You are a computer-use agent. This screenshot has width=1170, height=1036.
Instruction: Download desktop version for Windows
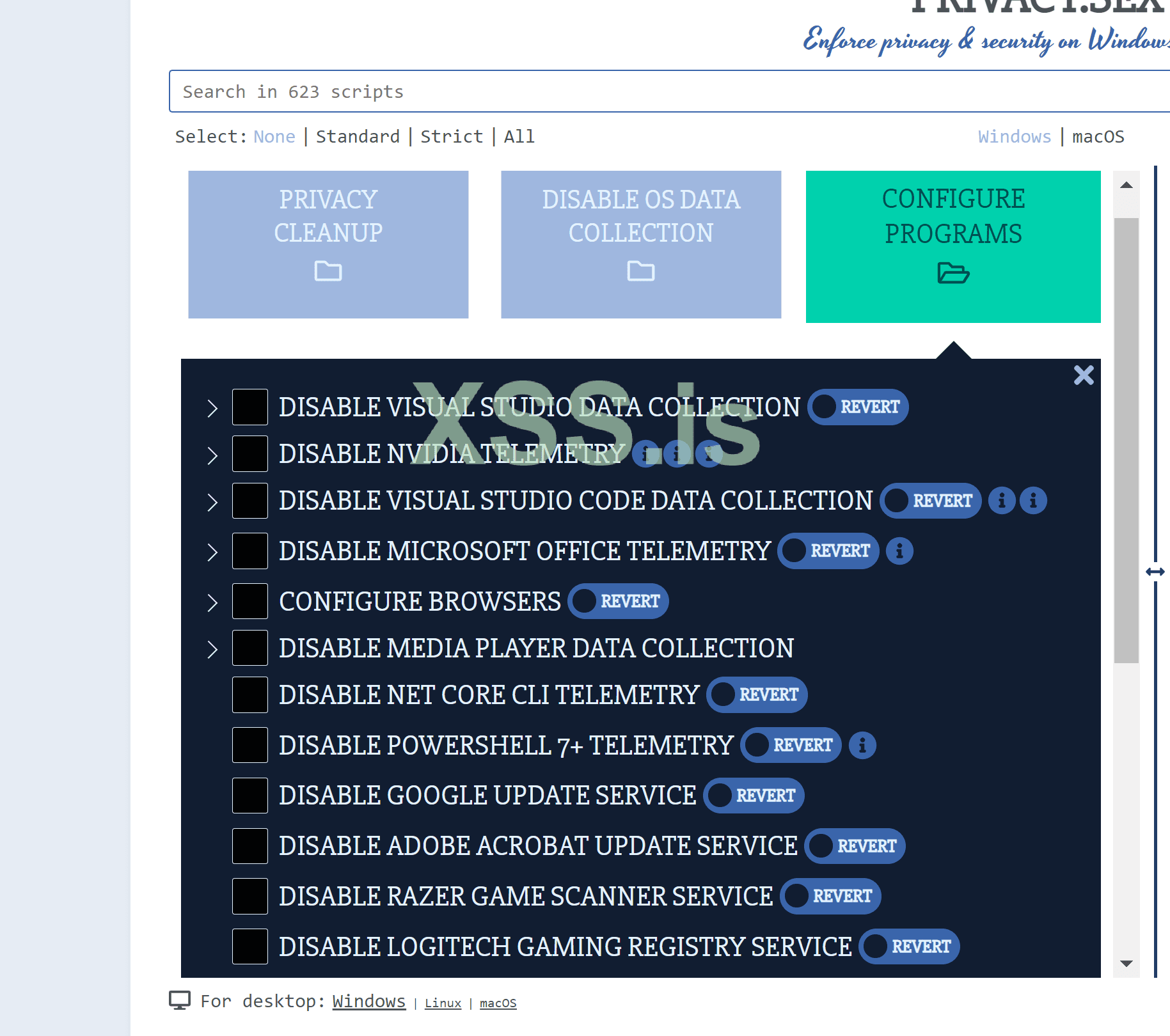tap(369, 1001)
